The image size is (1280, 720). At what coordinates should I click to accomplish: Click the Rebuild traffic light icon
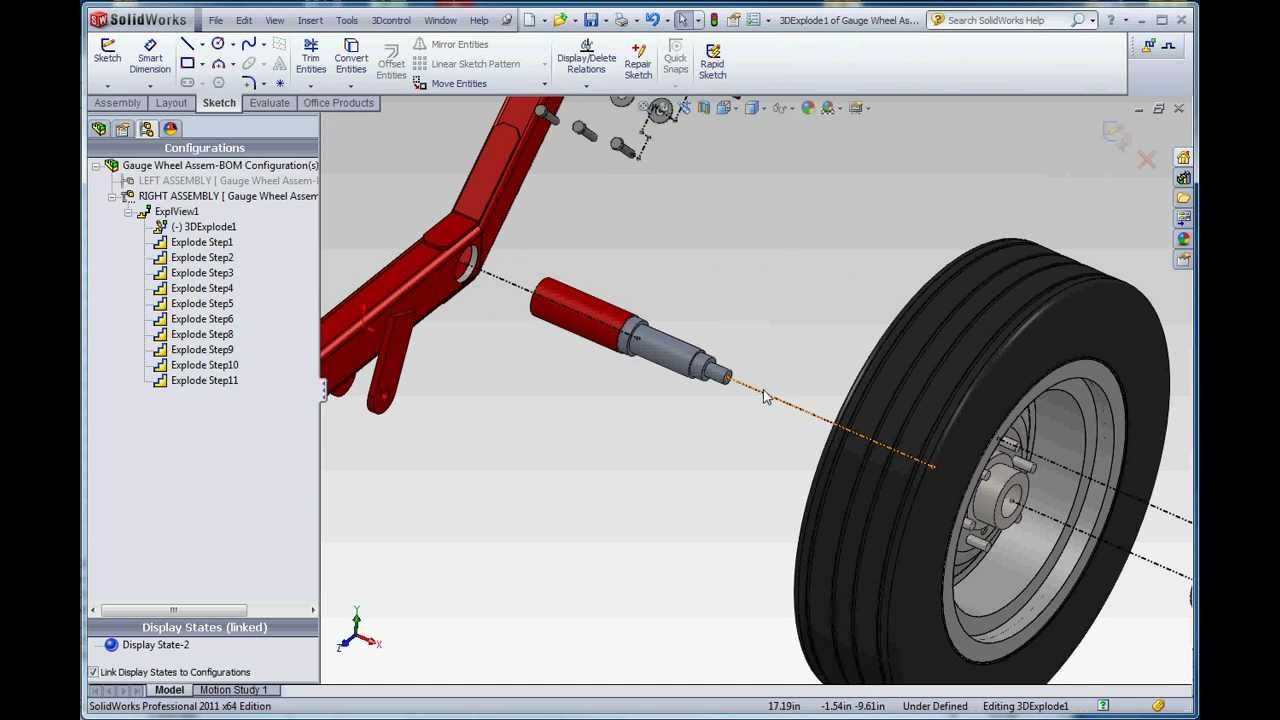pyautogui.click(x=714, y=20)
